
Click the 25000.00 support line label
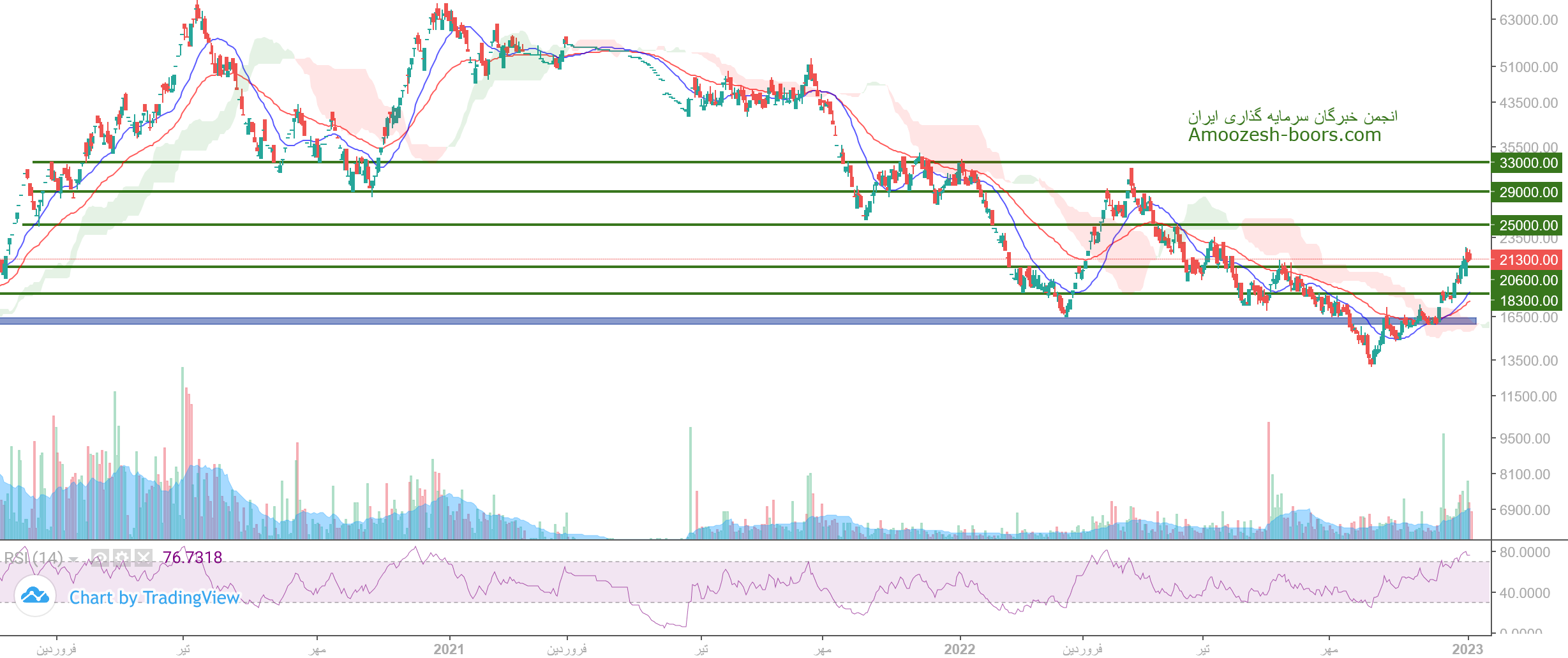point(1527,225)
